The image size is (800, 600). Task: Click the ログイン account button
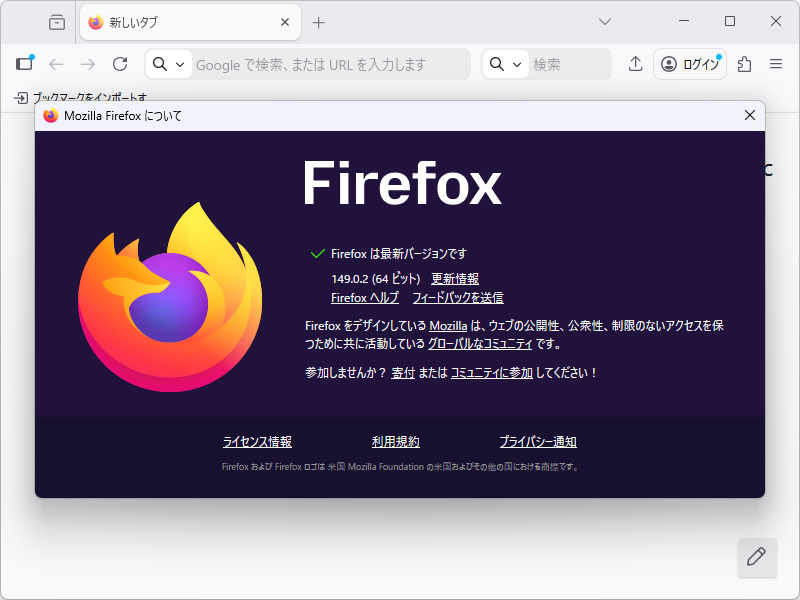tap(689, 63)
